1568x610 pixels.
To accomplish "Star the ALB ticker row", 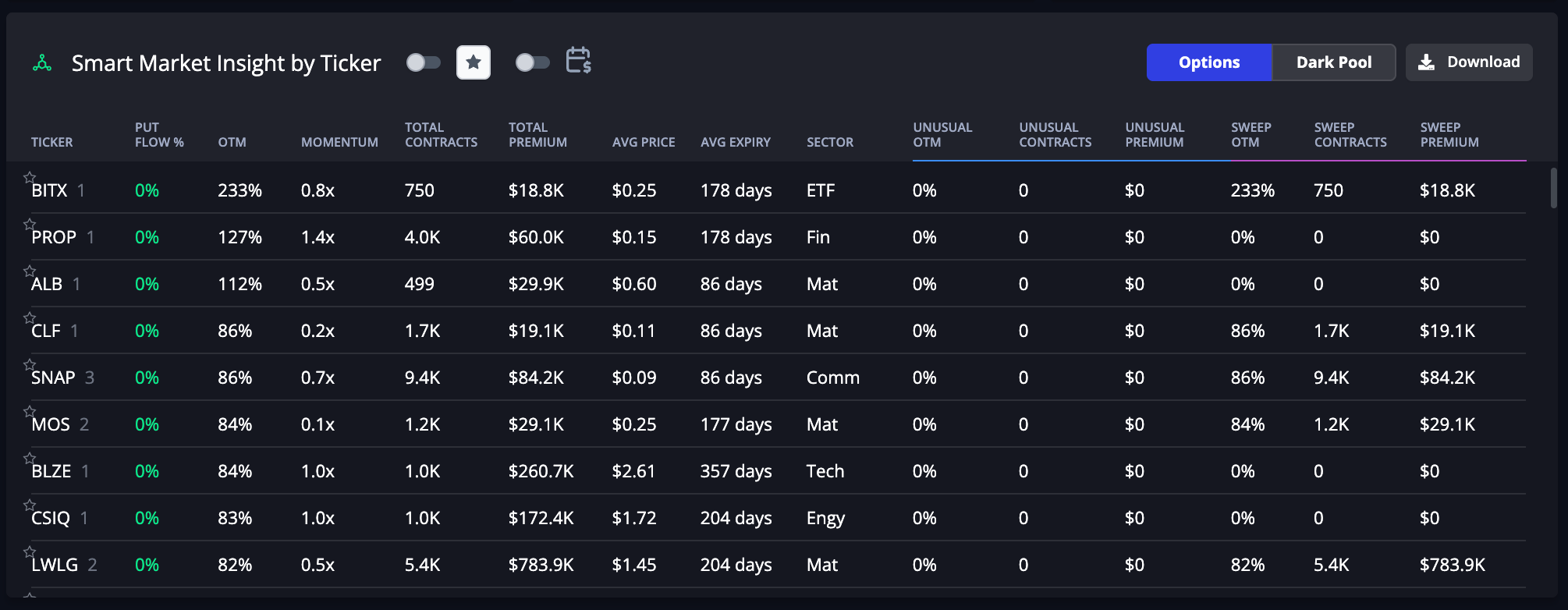I will [x=30, y=271].
